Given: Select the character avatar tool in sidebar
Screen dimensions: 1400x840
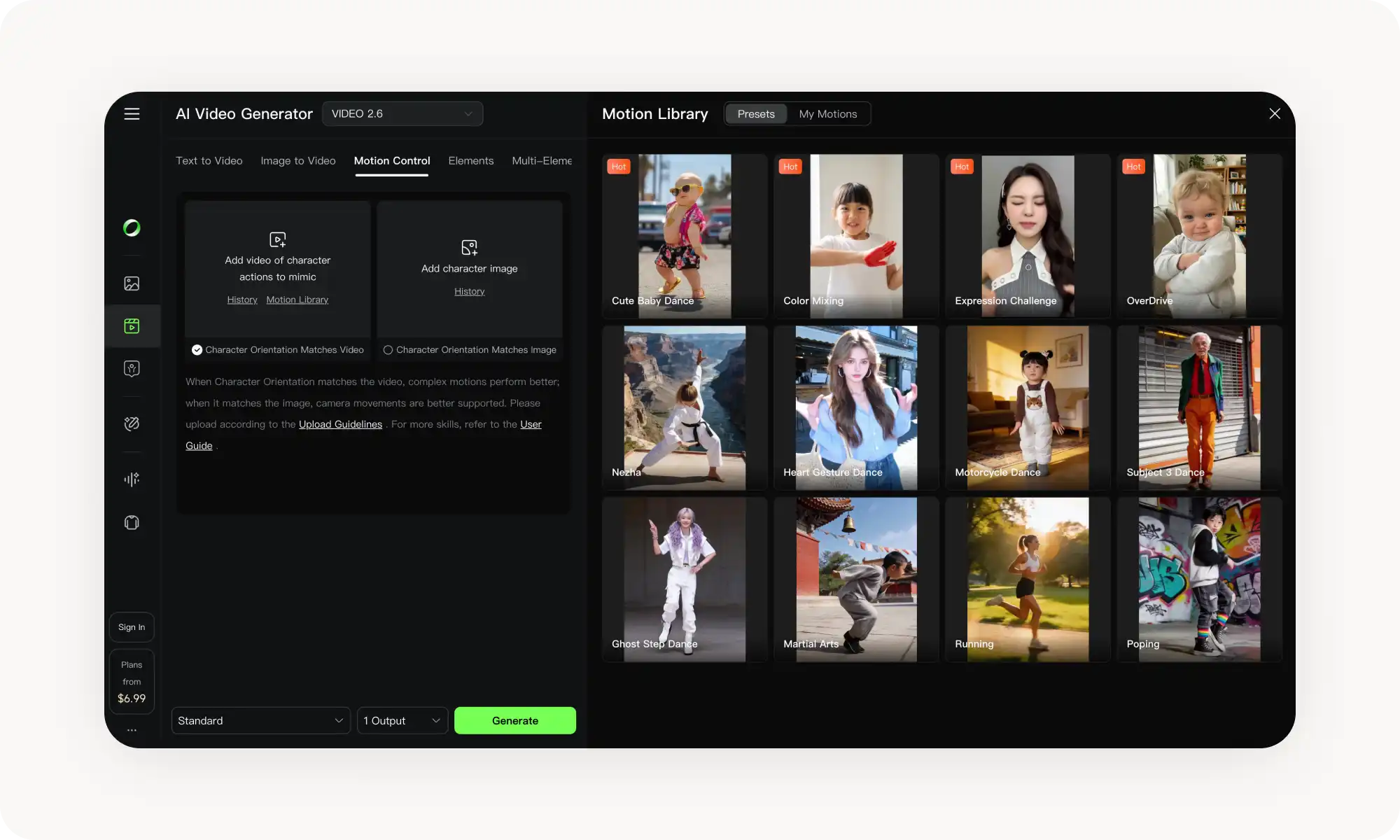Looking at the screenshot, I should (132, 369).
